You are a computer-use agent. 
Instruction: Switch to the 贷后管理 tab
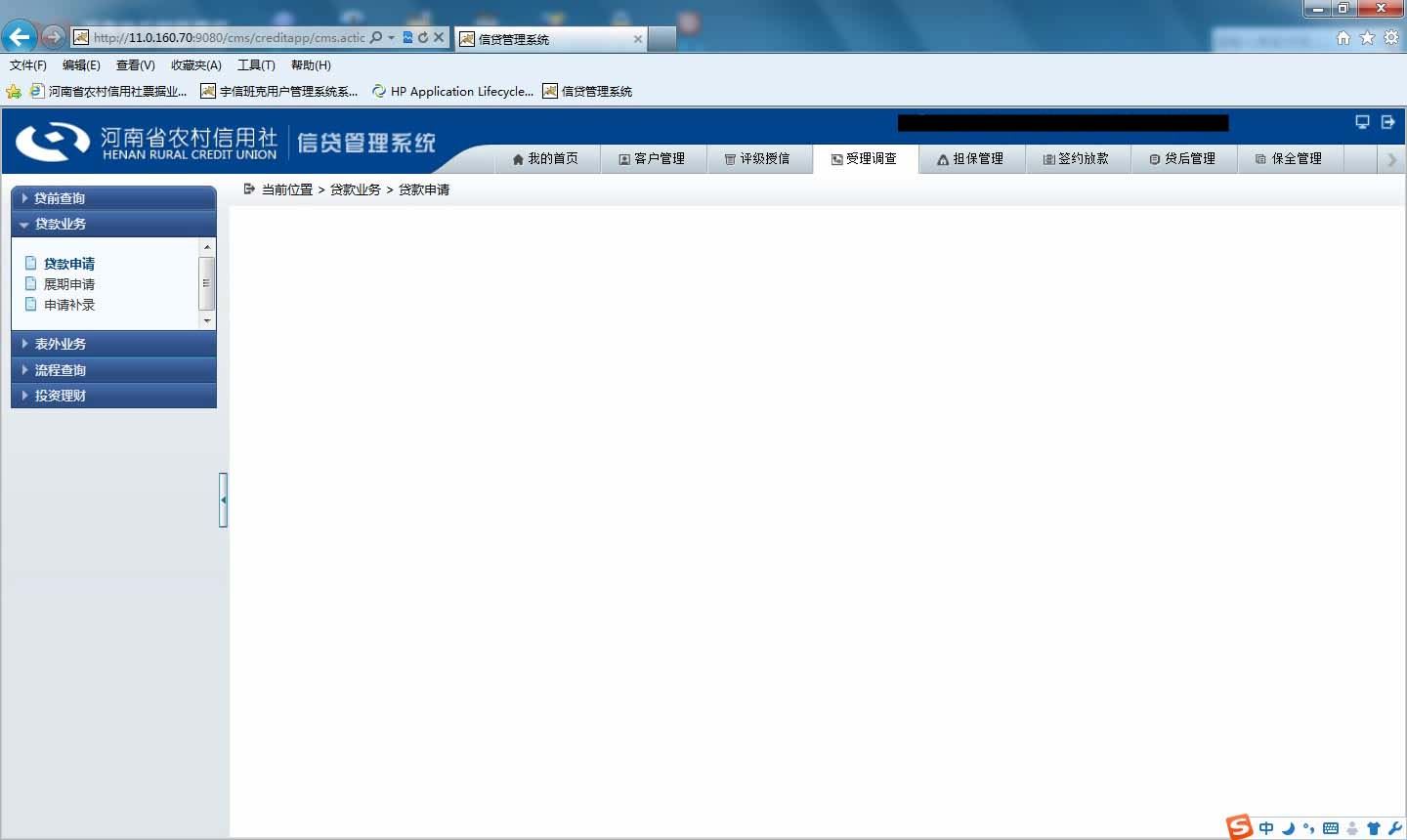(x=1183, y=158)
